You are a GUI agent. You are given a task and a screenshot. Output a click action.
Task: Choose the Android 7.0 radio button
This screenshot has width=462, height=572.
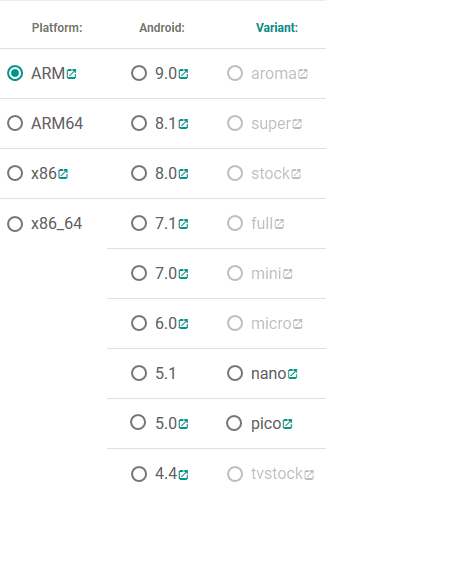pos(139,273)
